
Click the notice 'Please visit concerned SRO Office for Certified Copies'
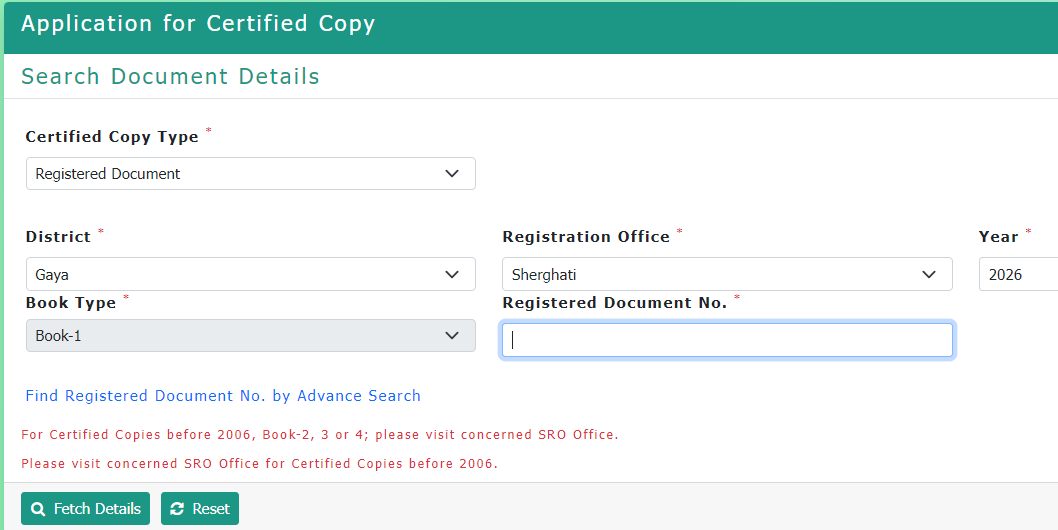click(259, 464)
